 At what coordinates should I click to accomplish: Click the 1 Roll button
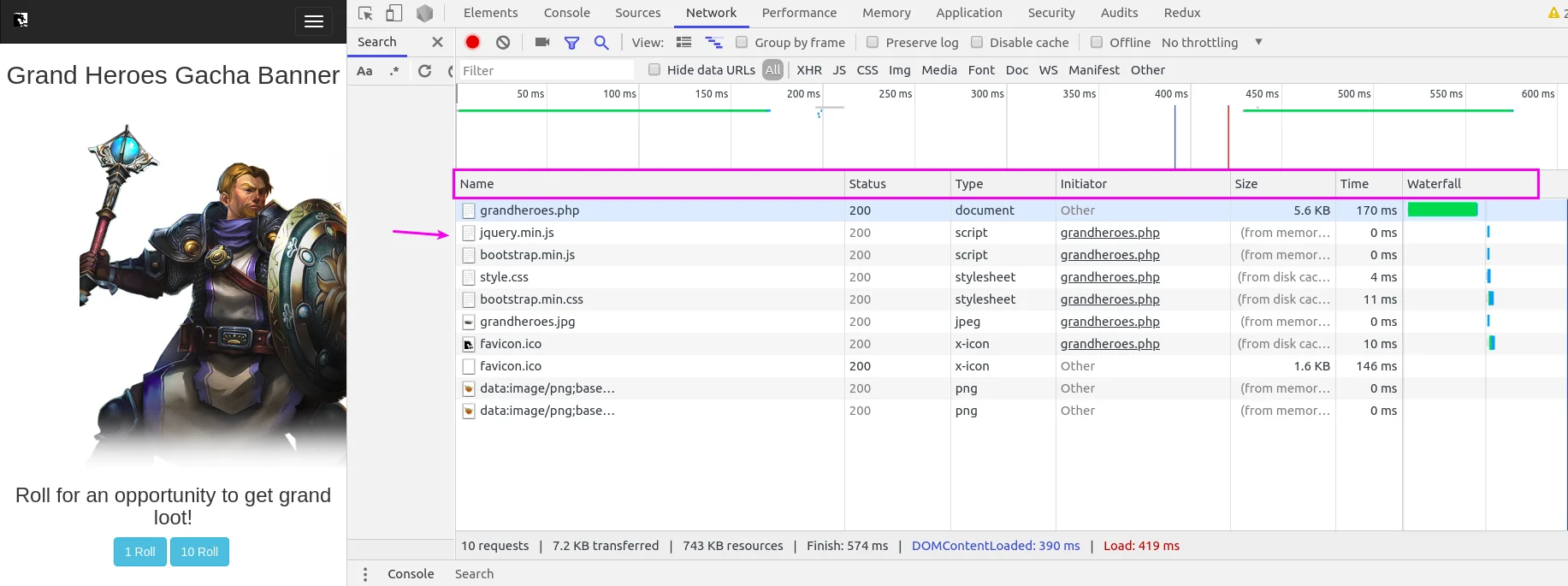click(x=140, y=552)
